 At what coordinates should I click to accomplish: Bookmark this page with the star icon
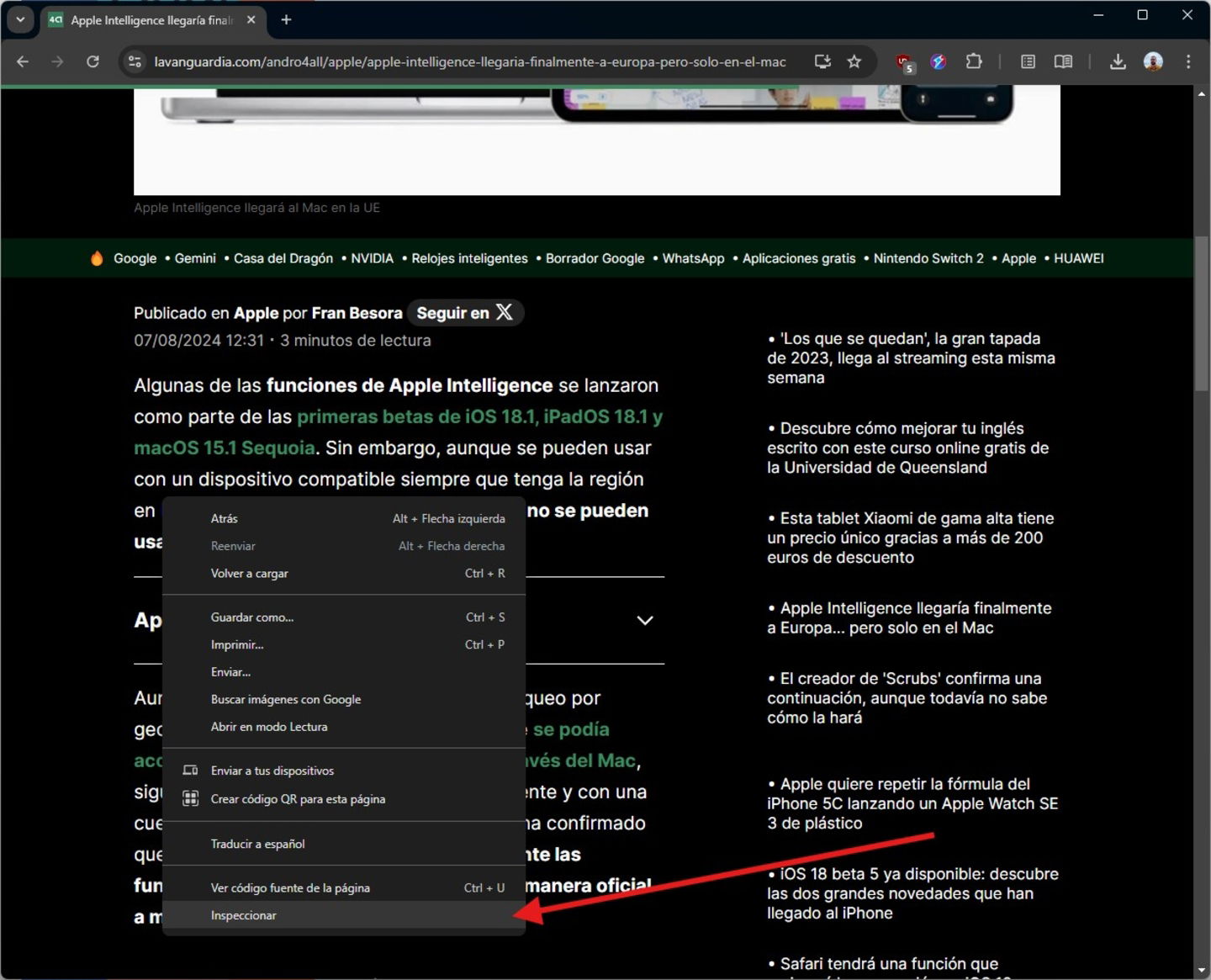[x=854, y=61]
